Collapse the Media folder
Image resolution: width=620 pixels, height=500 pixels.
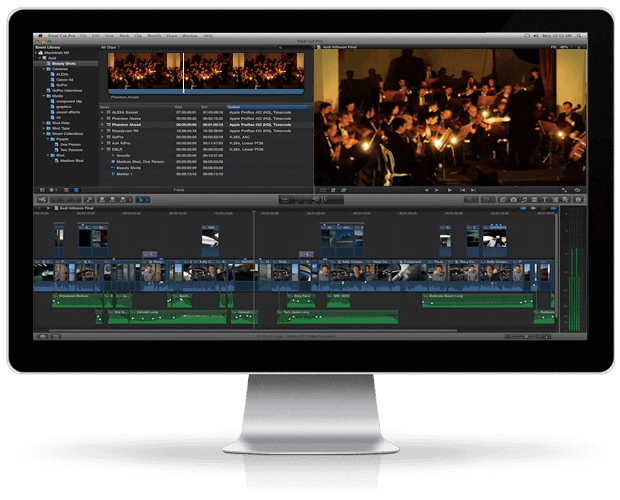tap(44, 96)
